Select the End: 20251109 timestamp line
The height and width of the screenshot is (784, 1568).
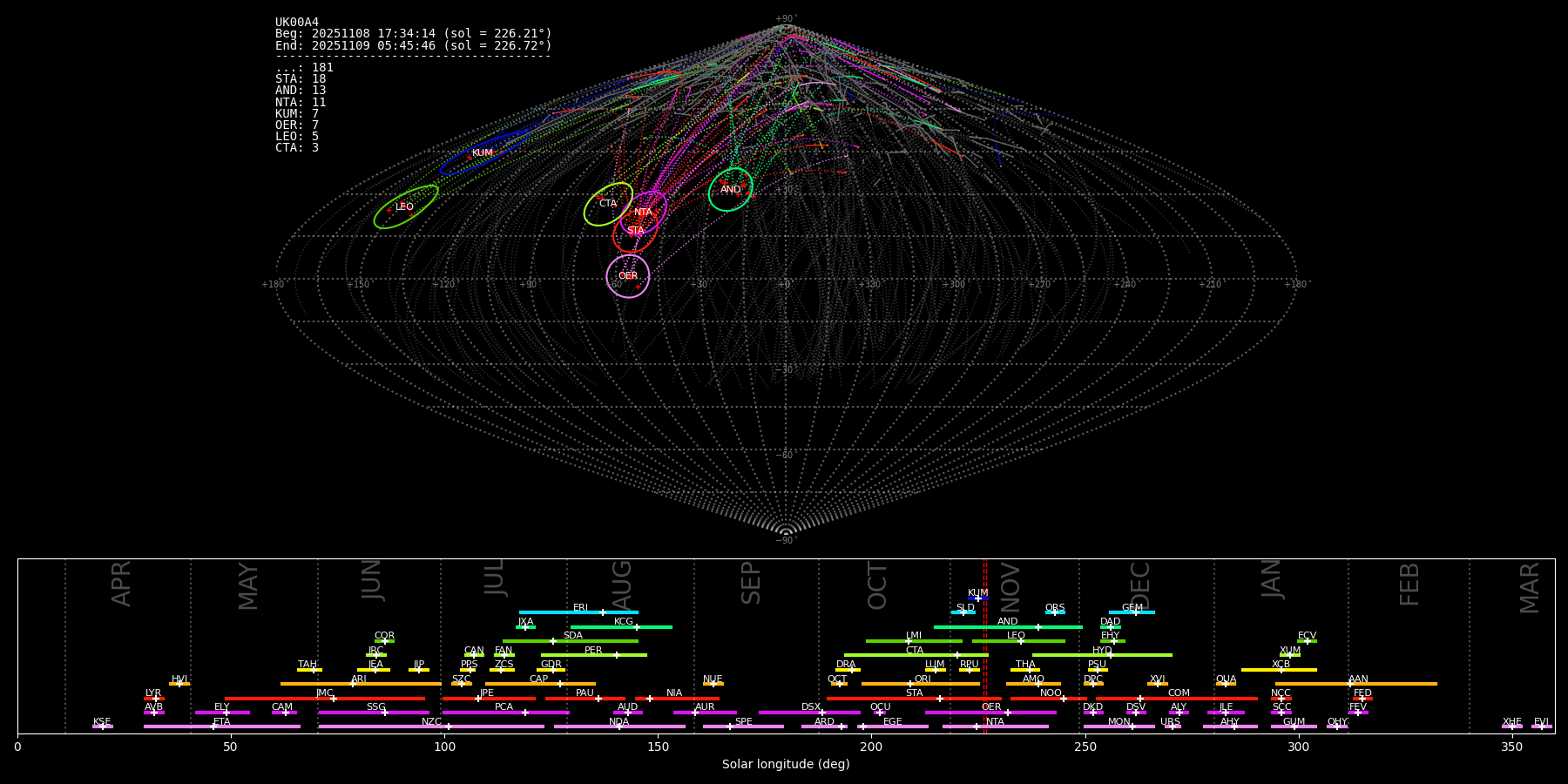pos(414,45)
